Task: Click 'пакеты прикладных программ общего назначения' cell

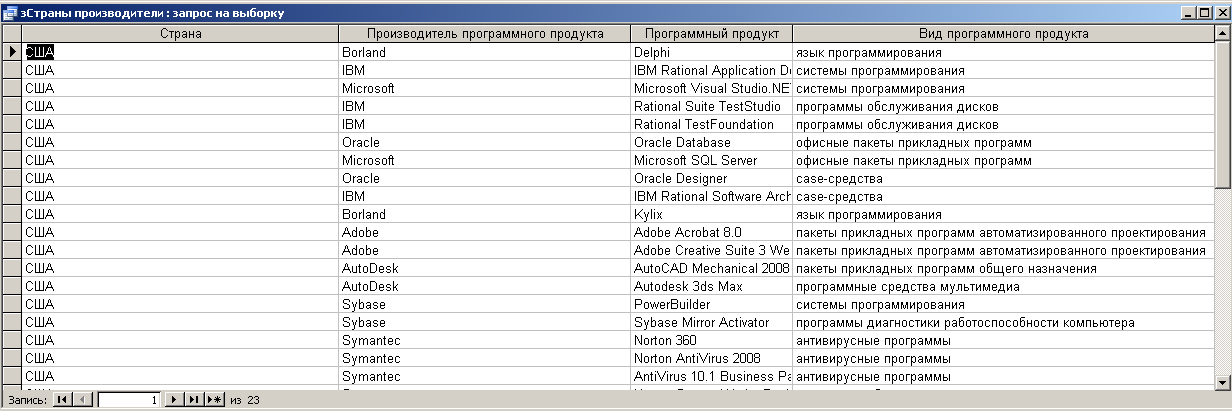Action: point(1004,268)
